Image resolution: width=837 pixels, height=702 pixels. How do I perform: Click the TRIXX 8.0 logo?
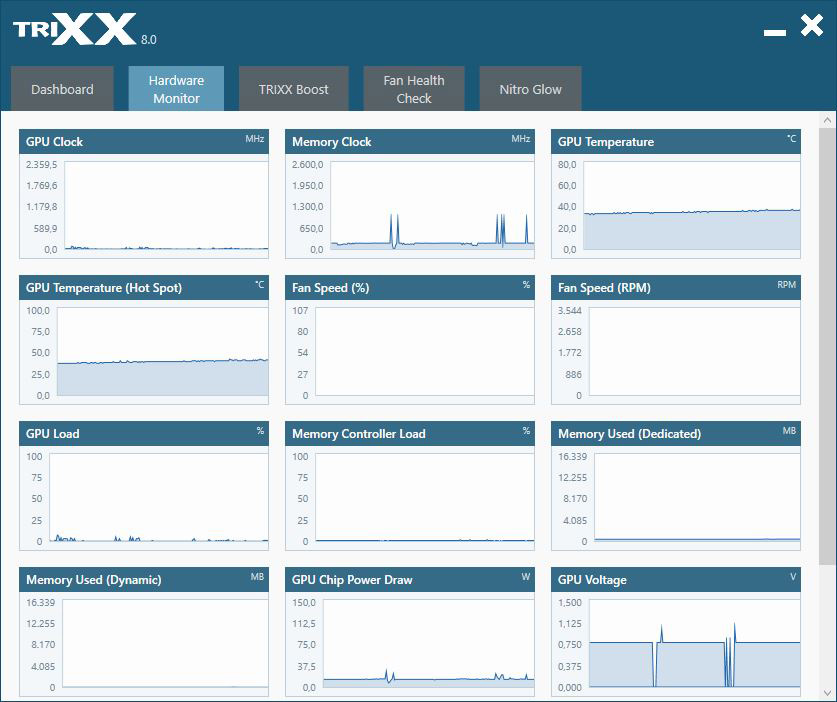(84, 29)
